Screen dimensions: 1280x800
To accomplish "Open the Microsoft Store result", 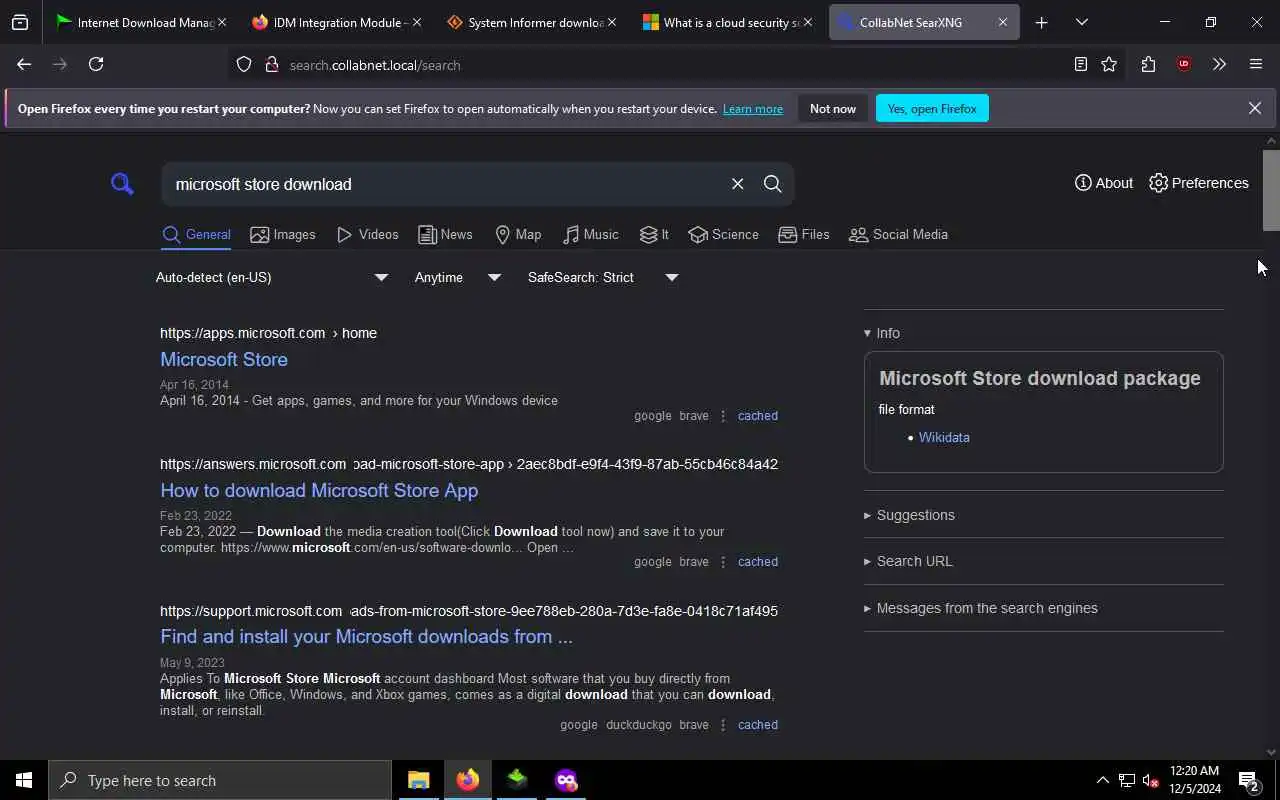I will pos(224,359).
